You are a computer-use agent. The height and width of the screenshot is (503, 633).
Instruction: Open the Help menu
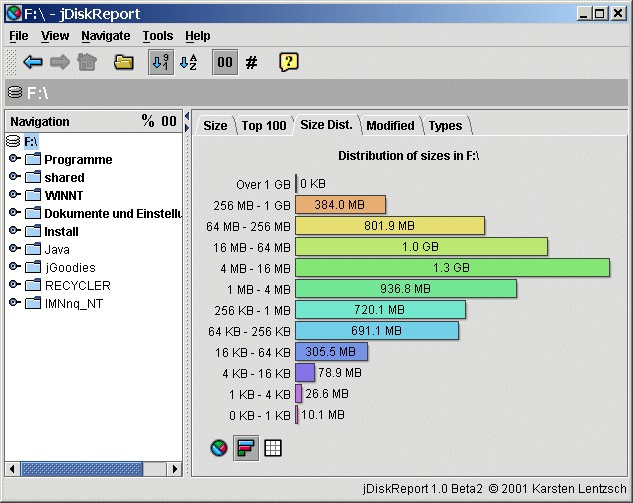[198, 36]
